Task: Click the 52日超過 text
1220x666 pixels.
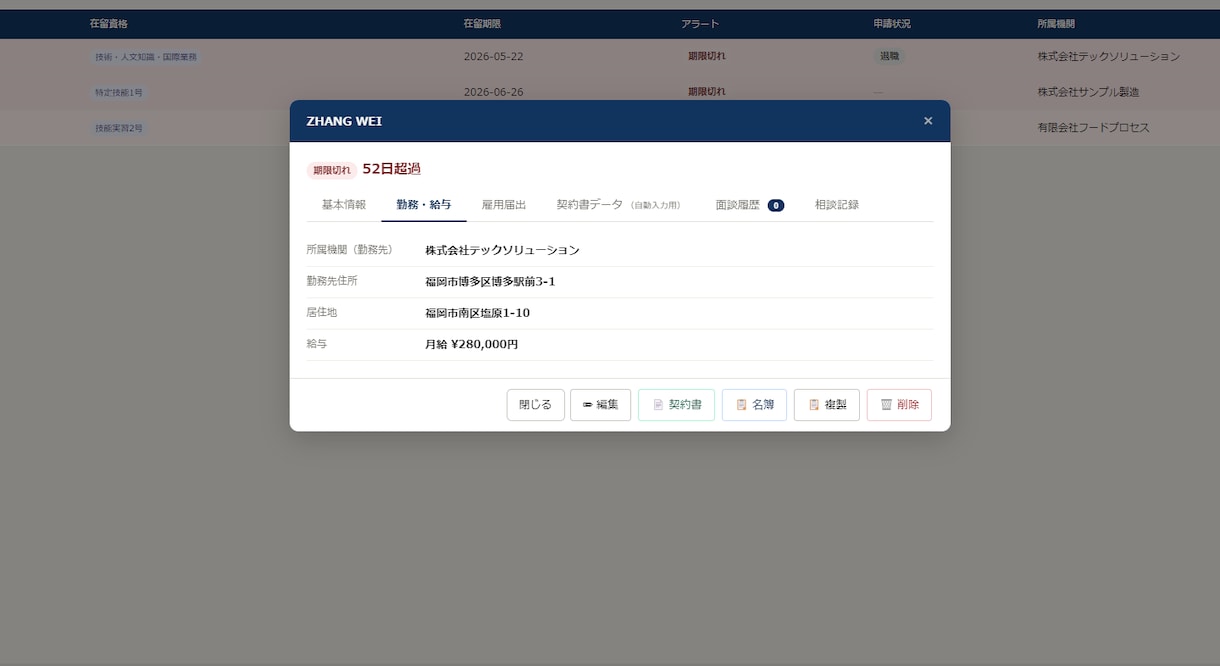Action: (x=391, y=169)
